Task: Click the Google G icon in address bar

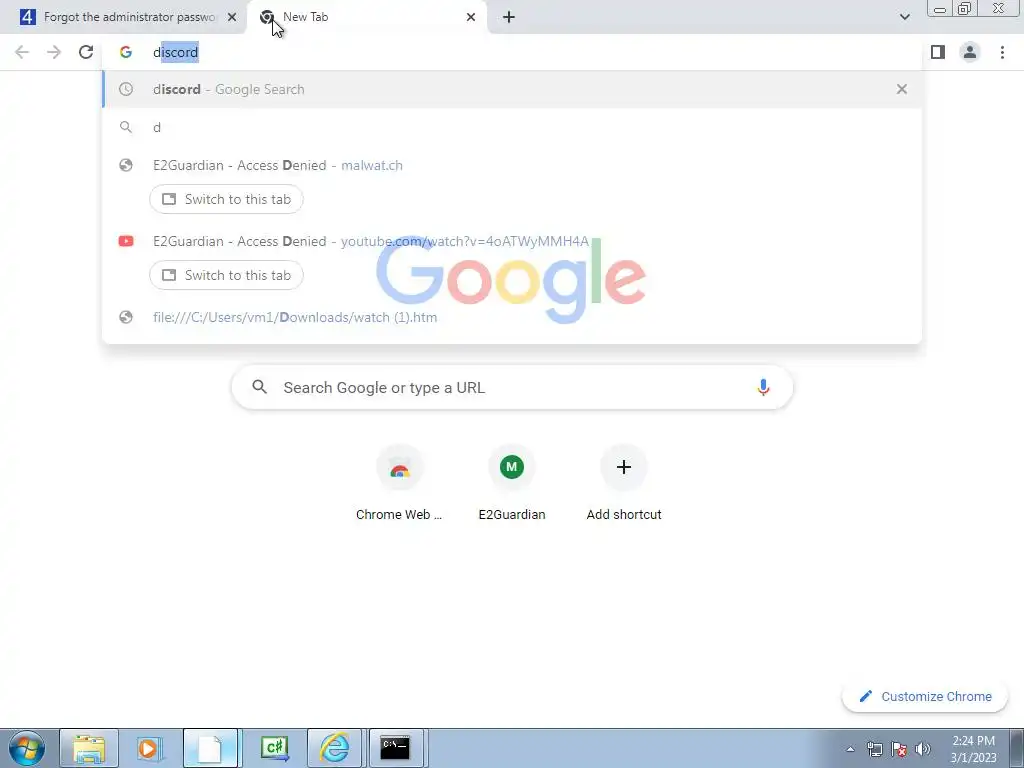Action: tap(126, 52)
